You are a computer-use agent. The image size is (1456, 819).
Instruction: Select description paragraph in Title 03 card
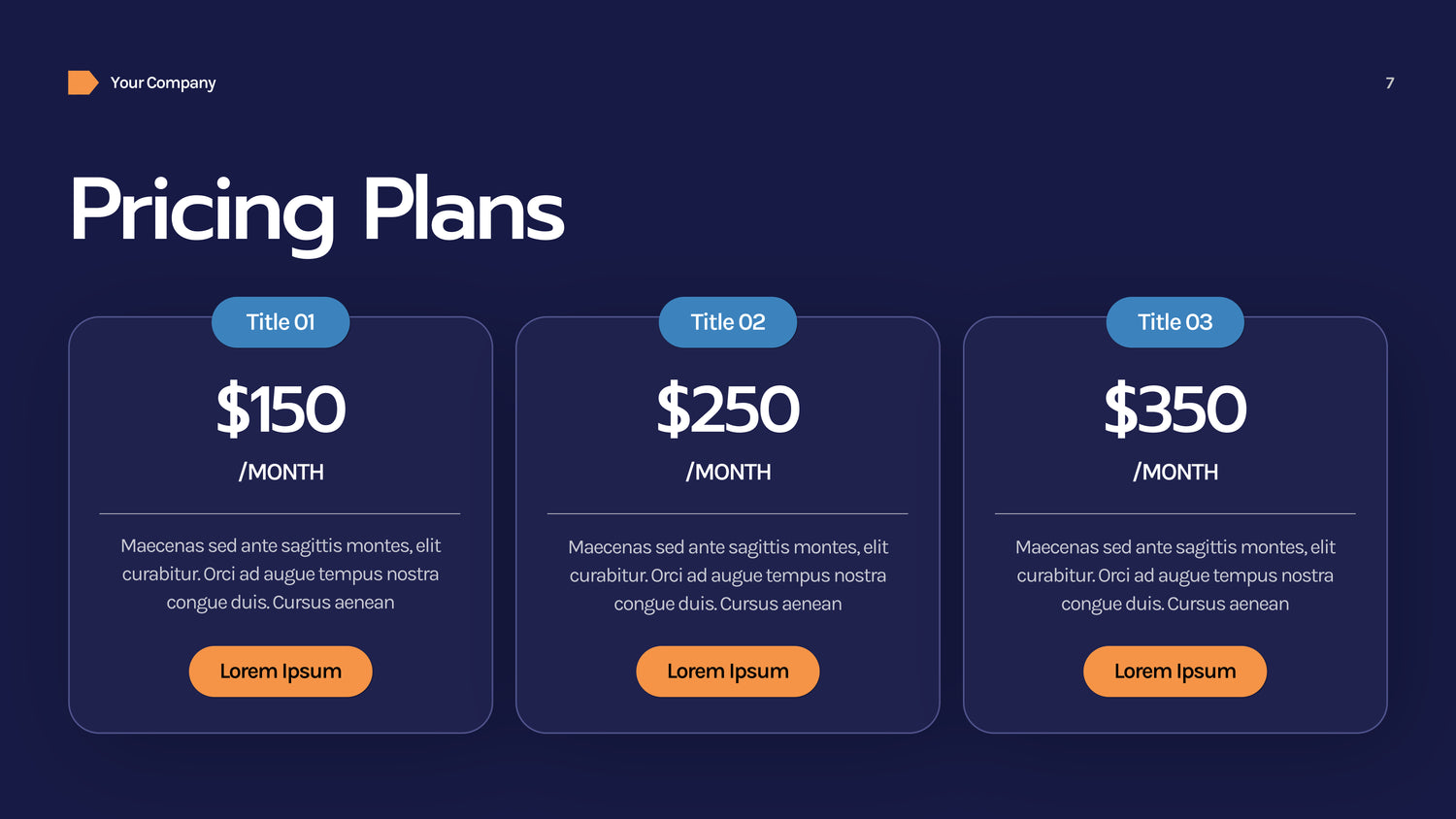tap(1175, 575)
